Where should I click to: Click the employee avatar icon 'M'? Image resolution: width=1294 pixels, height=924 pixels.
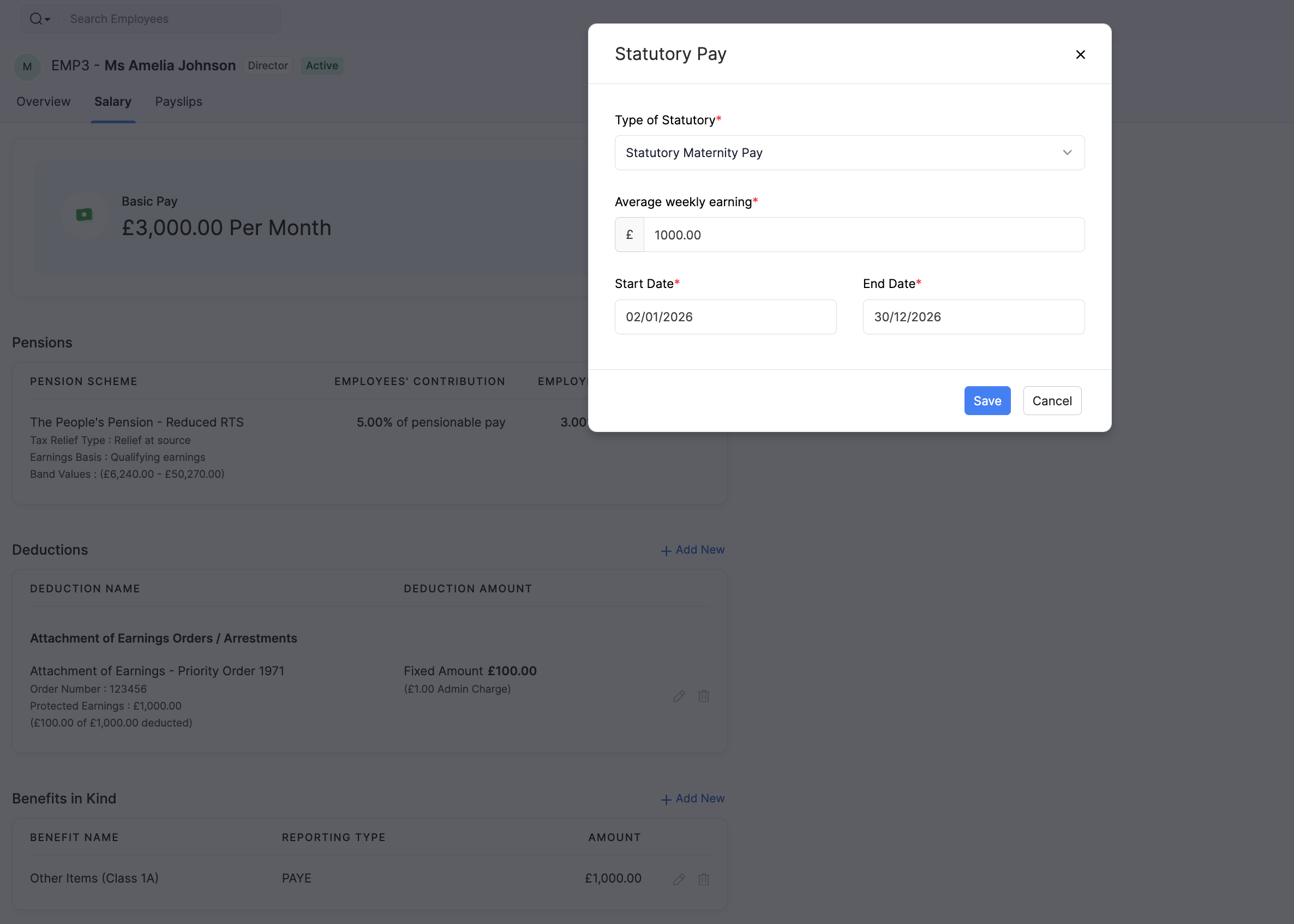pyautogui.click(x=27, y=66)
